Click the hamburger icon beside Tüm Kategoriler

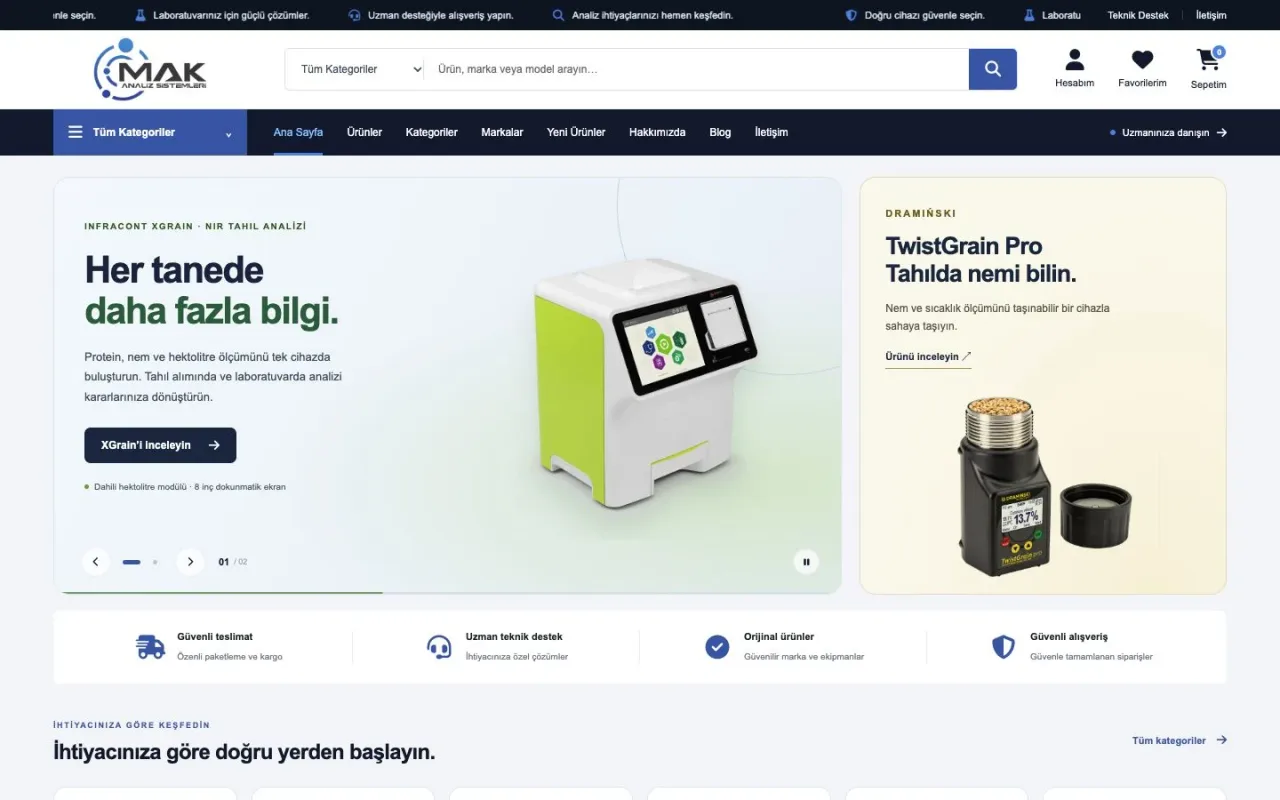76,132
